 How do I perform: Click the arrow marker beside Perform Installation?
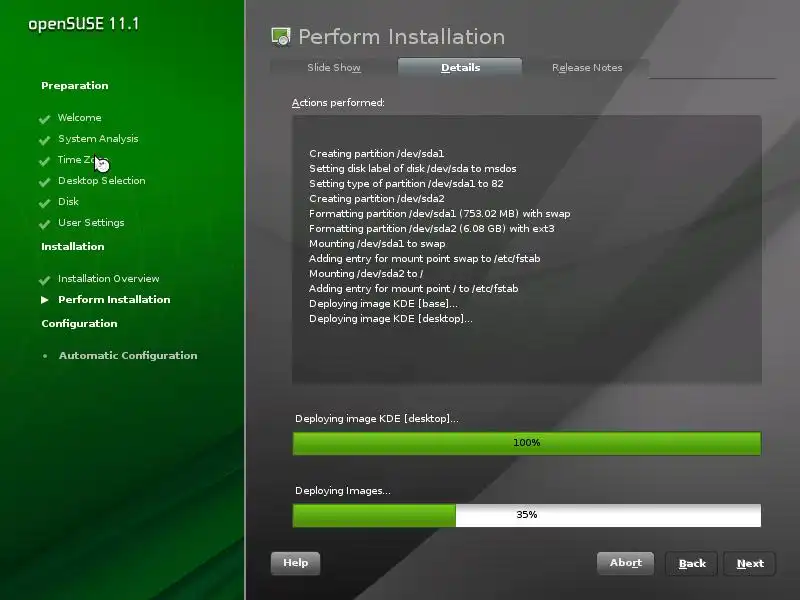[x=45, y=300]
